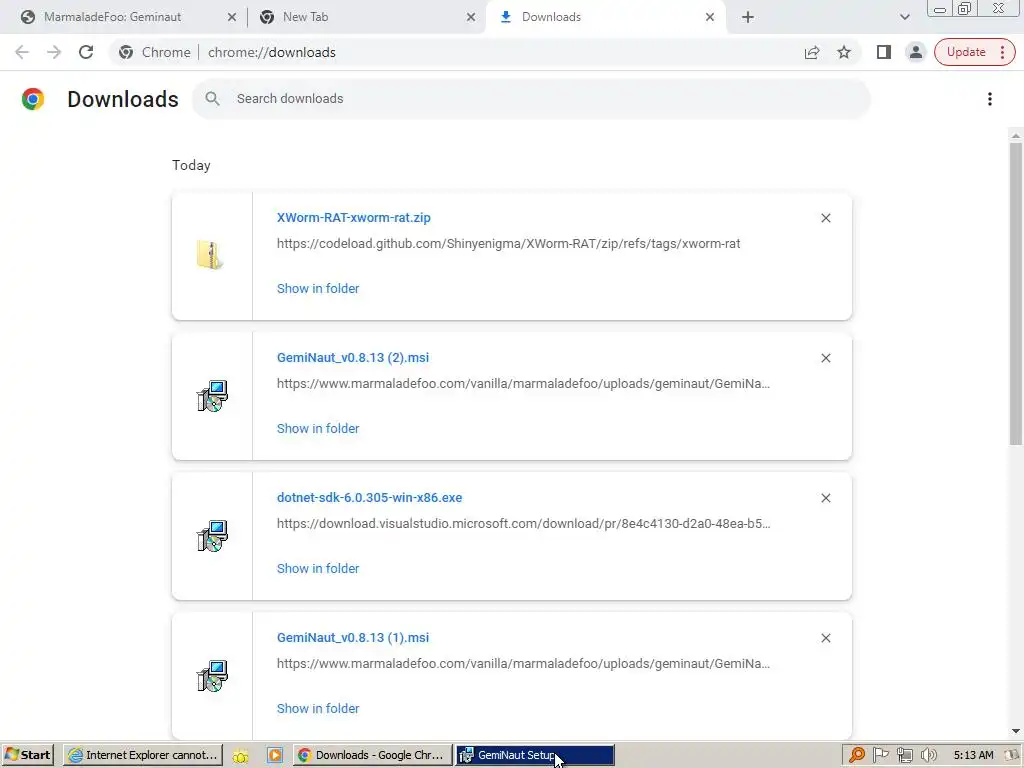Show dotnet-sdk-6.0.305 exe in folder

pyautogui.click(x=318, y=569)
